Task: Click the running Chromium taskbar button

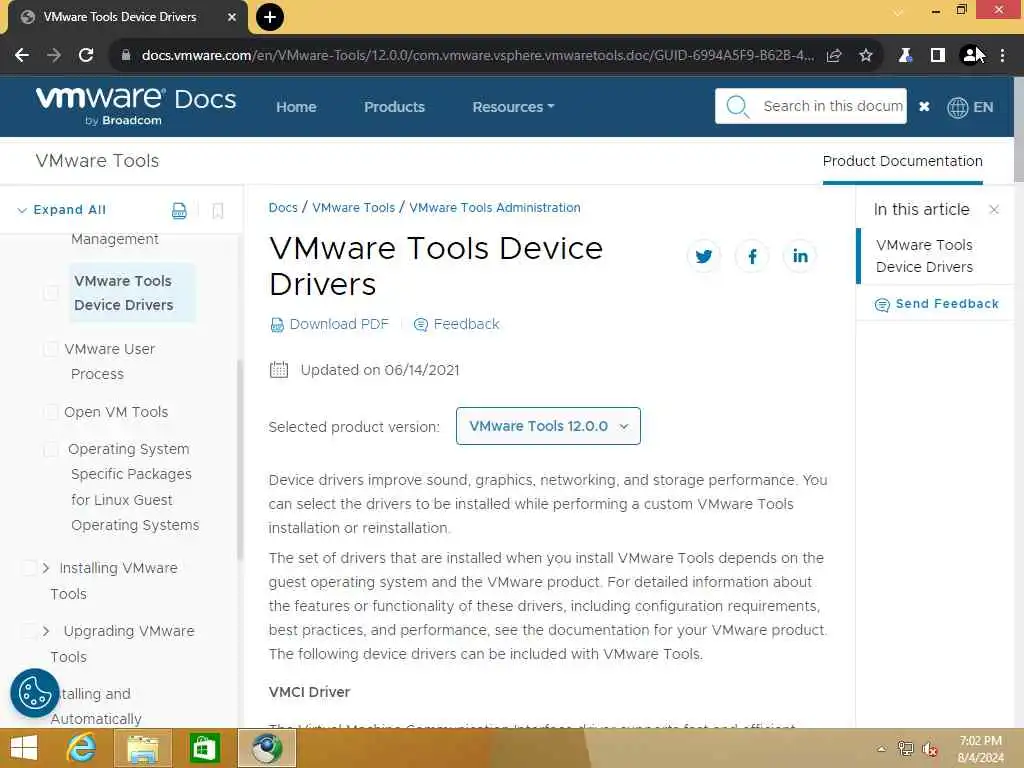Action: coord(267,748)
